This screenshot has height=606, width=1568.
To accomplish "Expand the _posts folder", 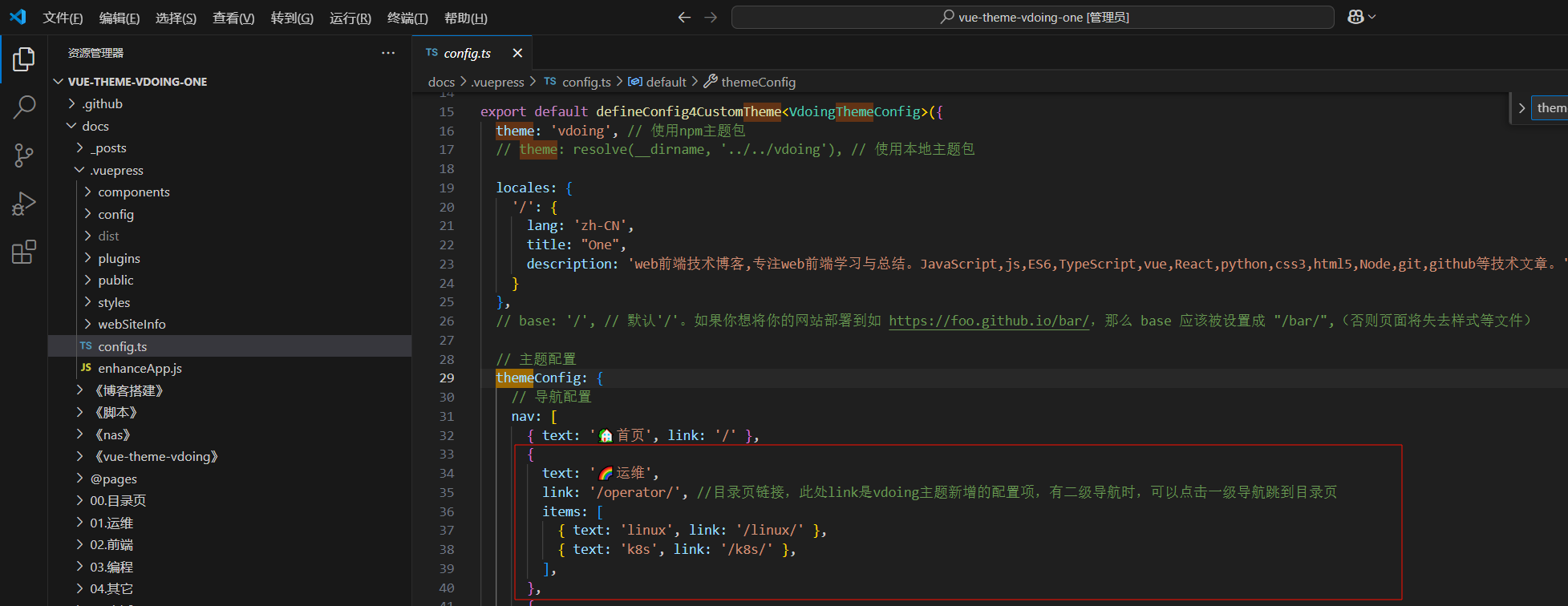I will 229,148.
